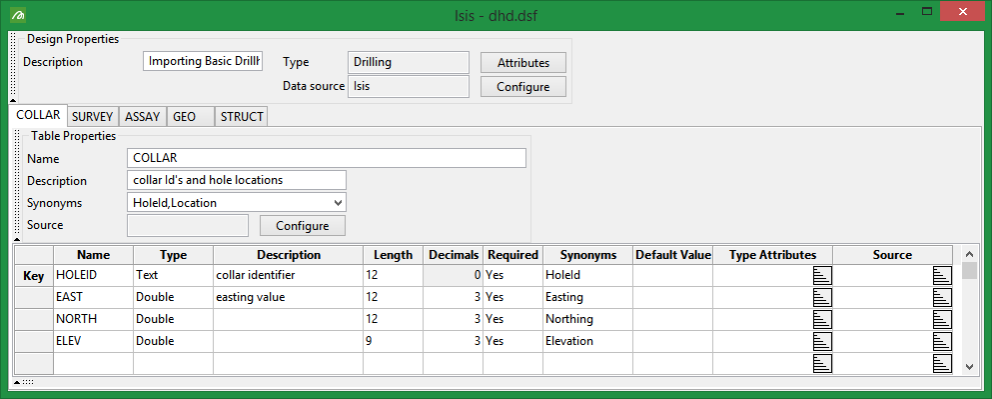Switch to the ASSAY tab
This screenshot has height=399, width=992.
click(142, 117)
